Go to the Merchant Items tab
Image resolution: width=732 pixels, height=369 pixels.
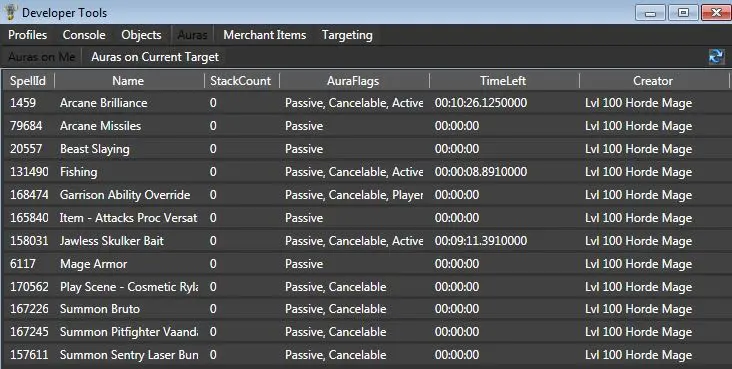265,35
